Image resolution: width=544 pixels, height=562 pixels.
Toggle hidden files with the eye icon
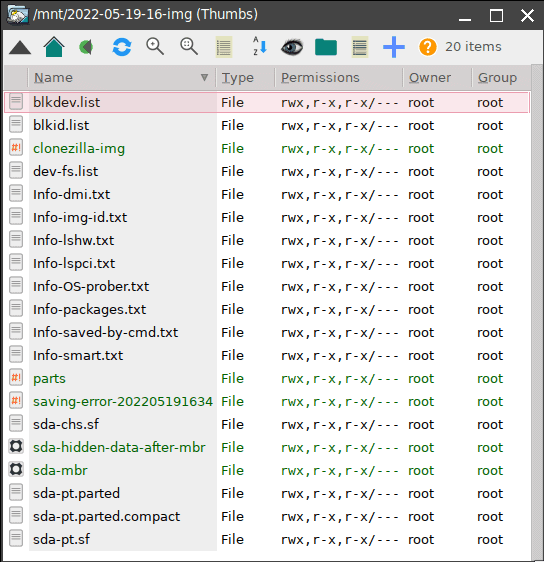[x=292, y=47]
